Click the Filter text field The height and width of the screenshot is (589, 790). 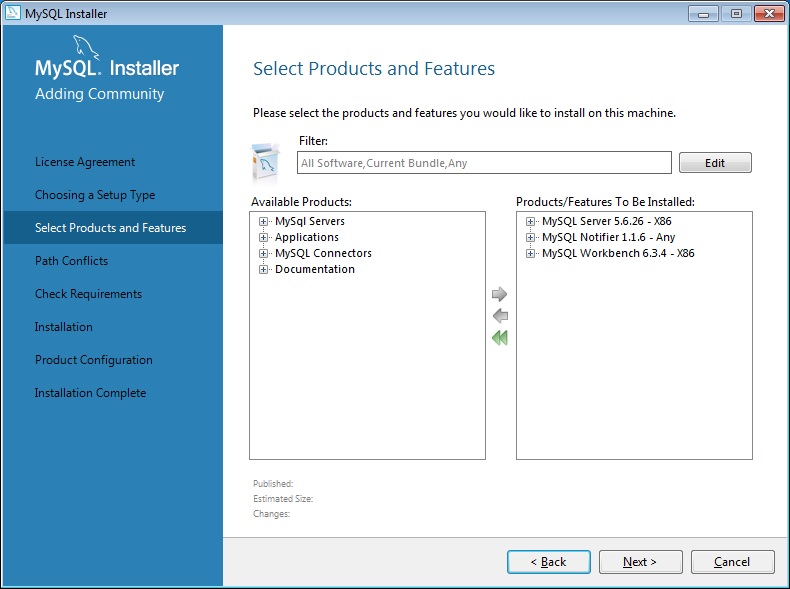(x=484, y=163)
